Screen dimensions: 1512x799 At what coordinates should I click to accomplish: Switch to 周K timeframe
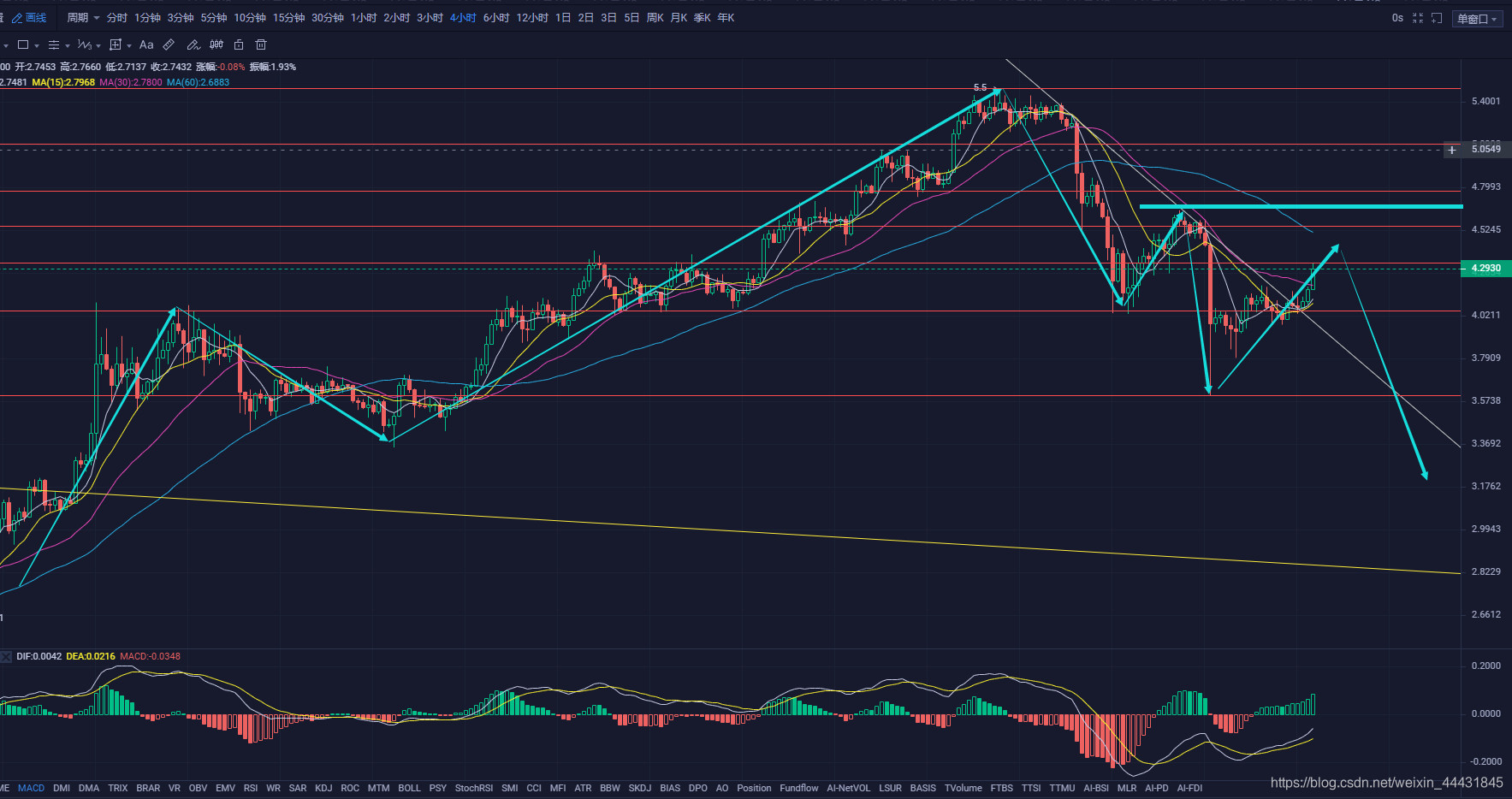pos(655,18)
